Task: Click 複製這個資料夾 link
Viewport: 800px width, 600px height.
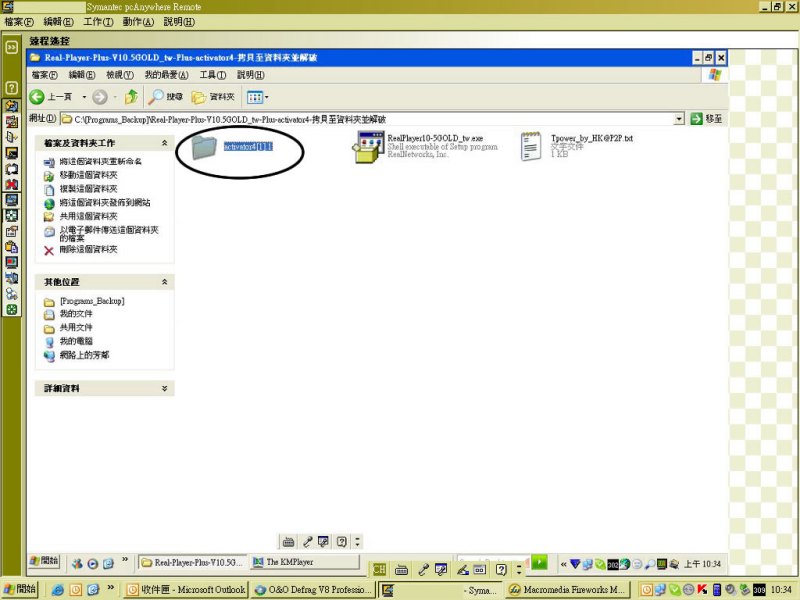Action: 88,189
